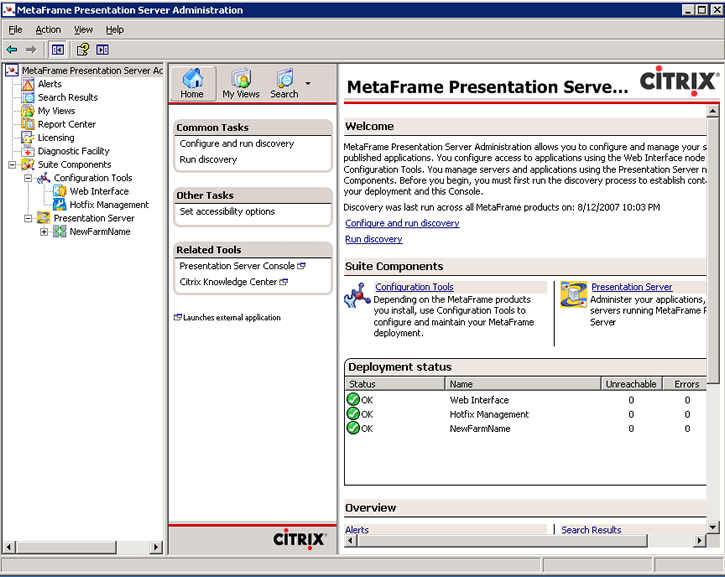Click right arrow of details pane horizontal scrollbar
725x577 pixels.
coord(700,540)
